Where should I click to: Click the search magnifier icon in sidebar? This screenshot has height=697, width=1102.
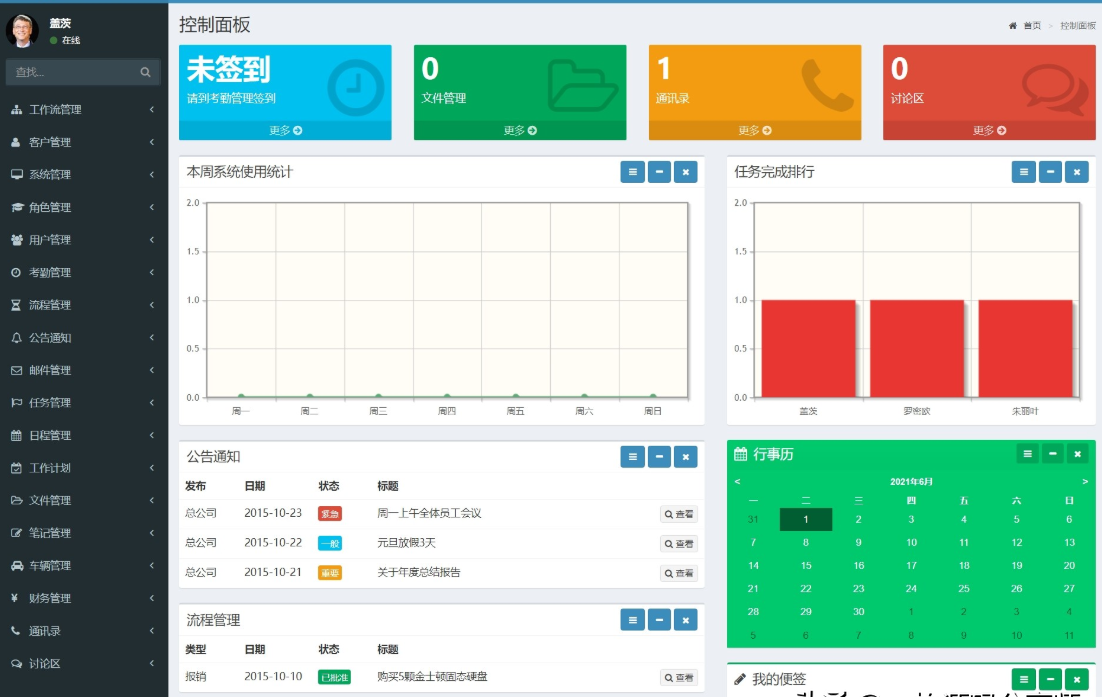click(145, 72)
